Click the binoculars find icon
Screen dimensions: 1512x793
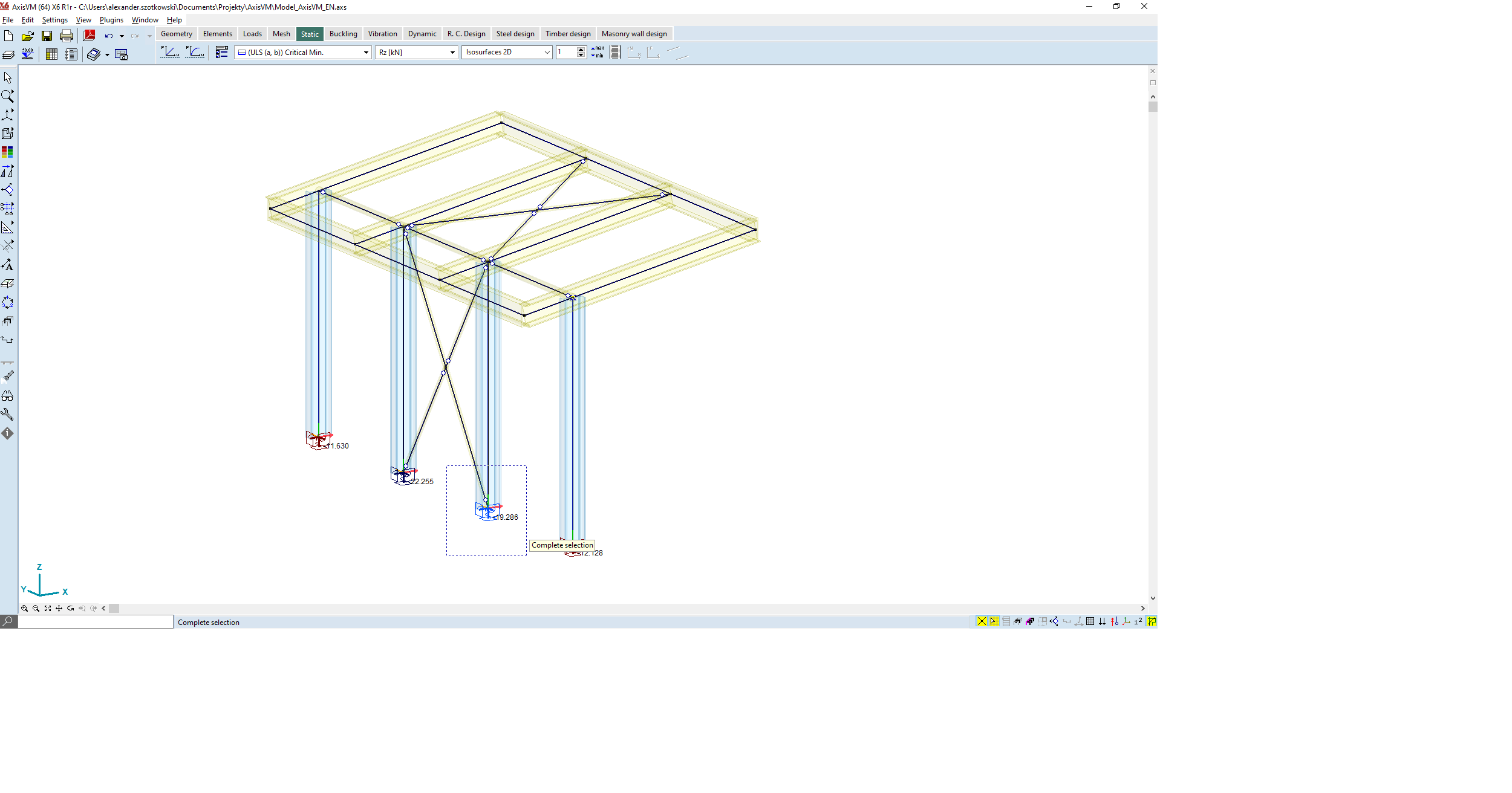coord(8,396)
